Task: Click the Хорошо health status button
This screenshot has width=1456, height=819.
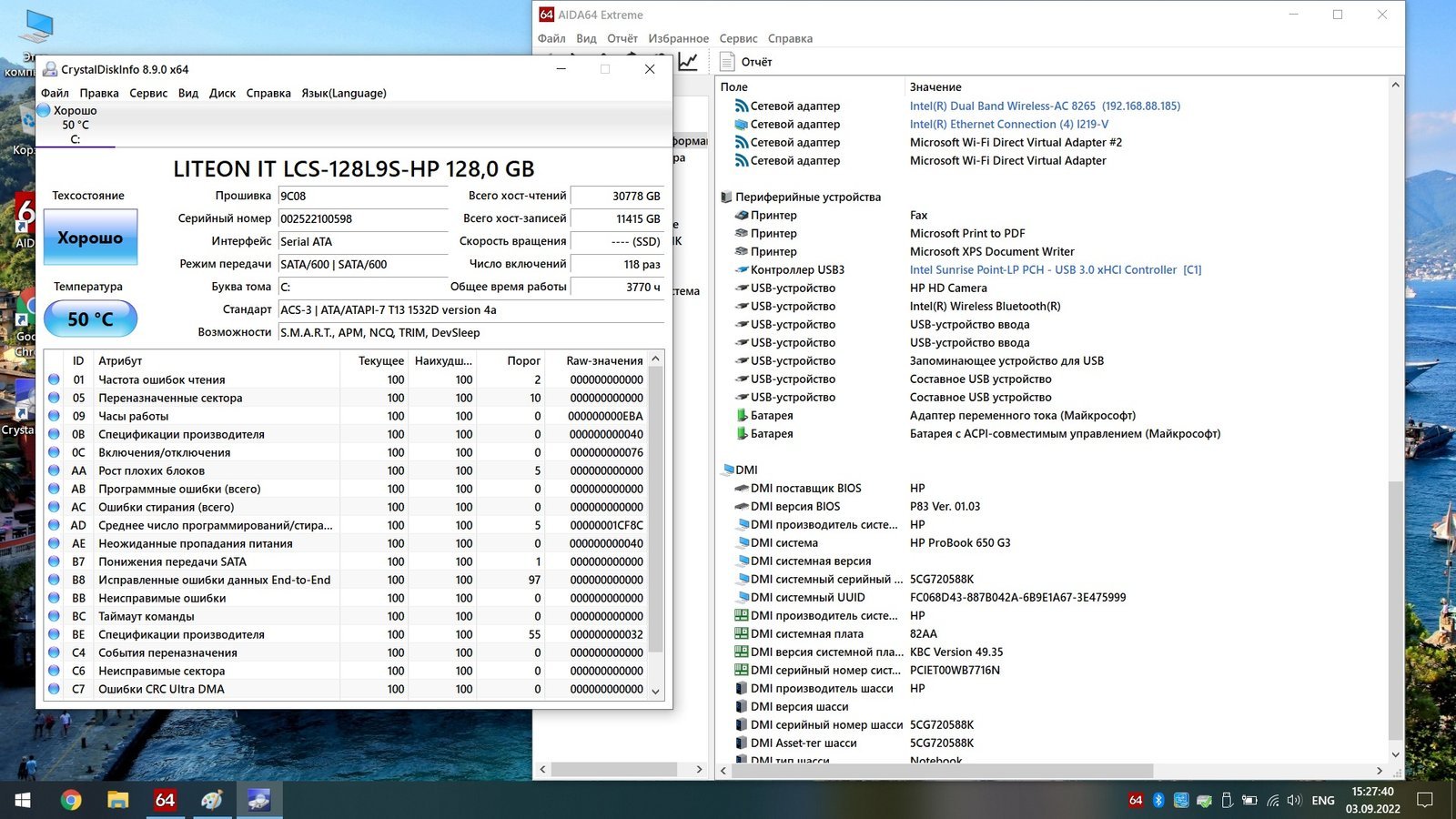Action: (x=90, y=238)
